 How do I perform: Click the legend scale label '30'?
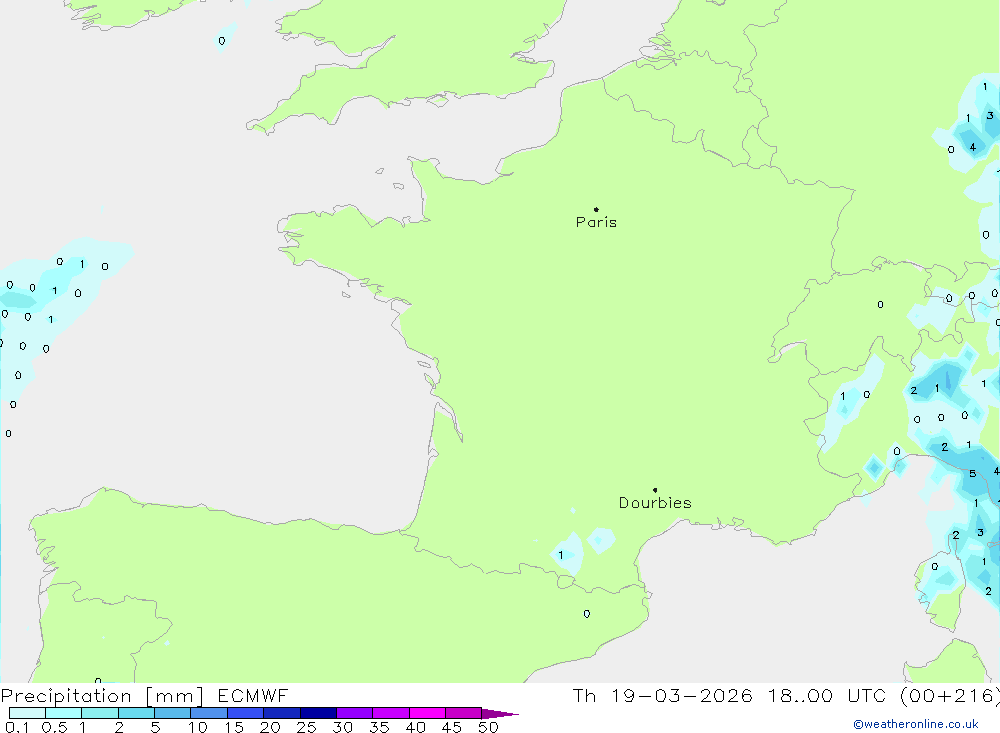click(342, 727)
